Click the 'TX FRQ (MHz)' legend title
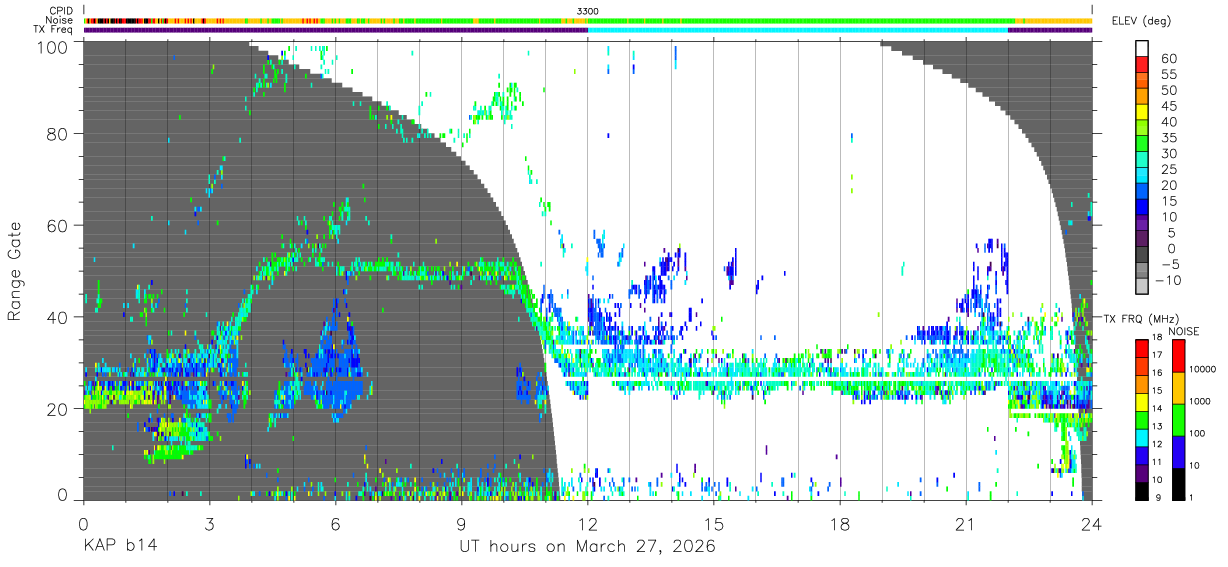The image size is (1228, 567). pyautogui.click(x=1141, y=319)
